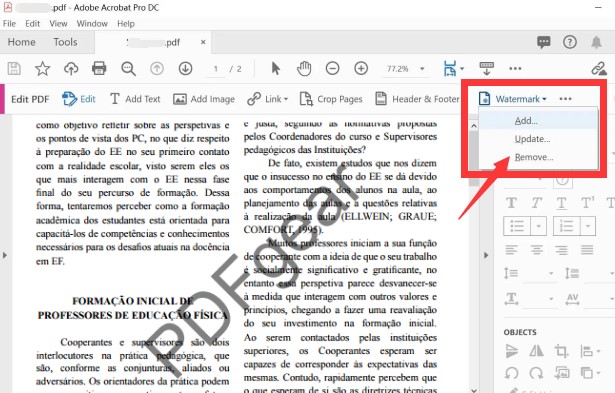Screen dimensions: 615x393
Task: Open the Find text magnifier
Action: [x=128, y=69]
